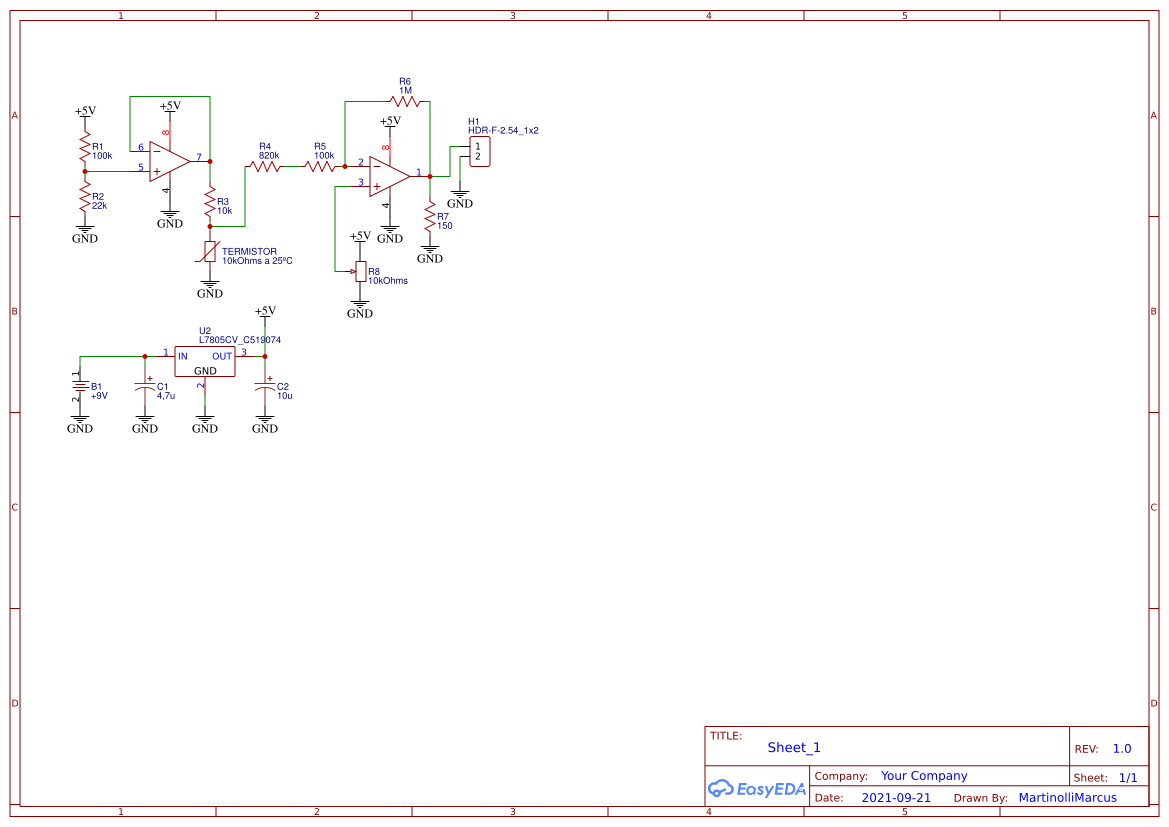Select the R3 10k resistor

(x=210, y=204)
